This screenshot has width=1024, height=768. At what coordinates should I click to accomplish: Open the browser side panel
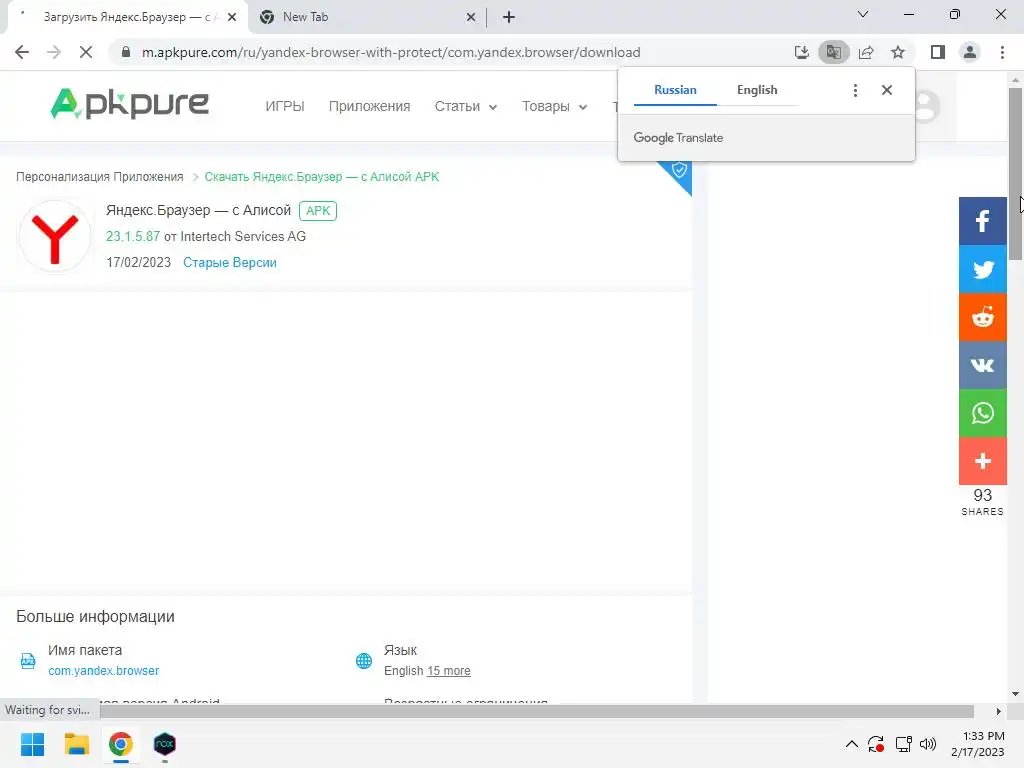tap(938, 52)
